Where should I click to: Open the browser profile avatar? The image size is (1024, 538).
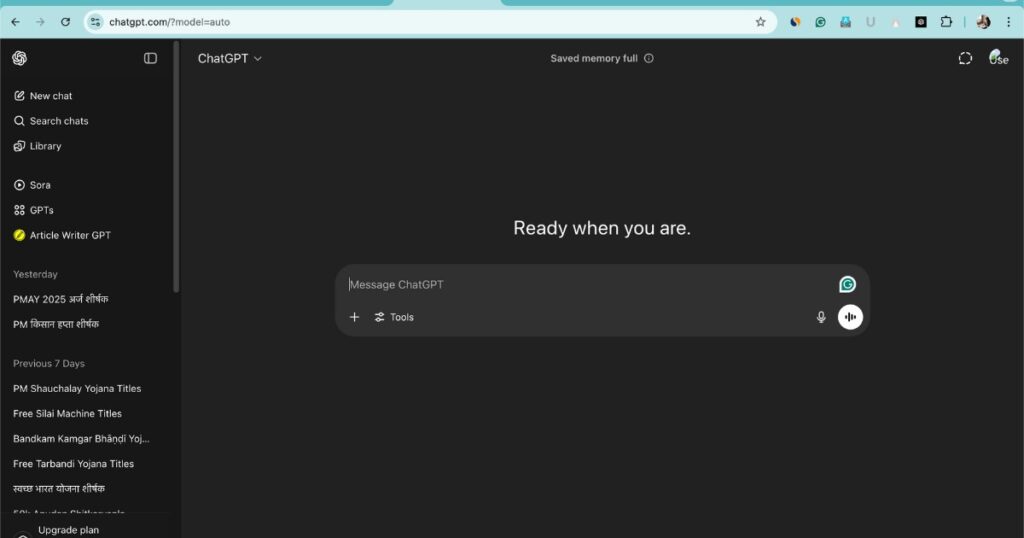click(984, 22)
